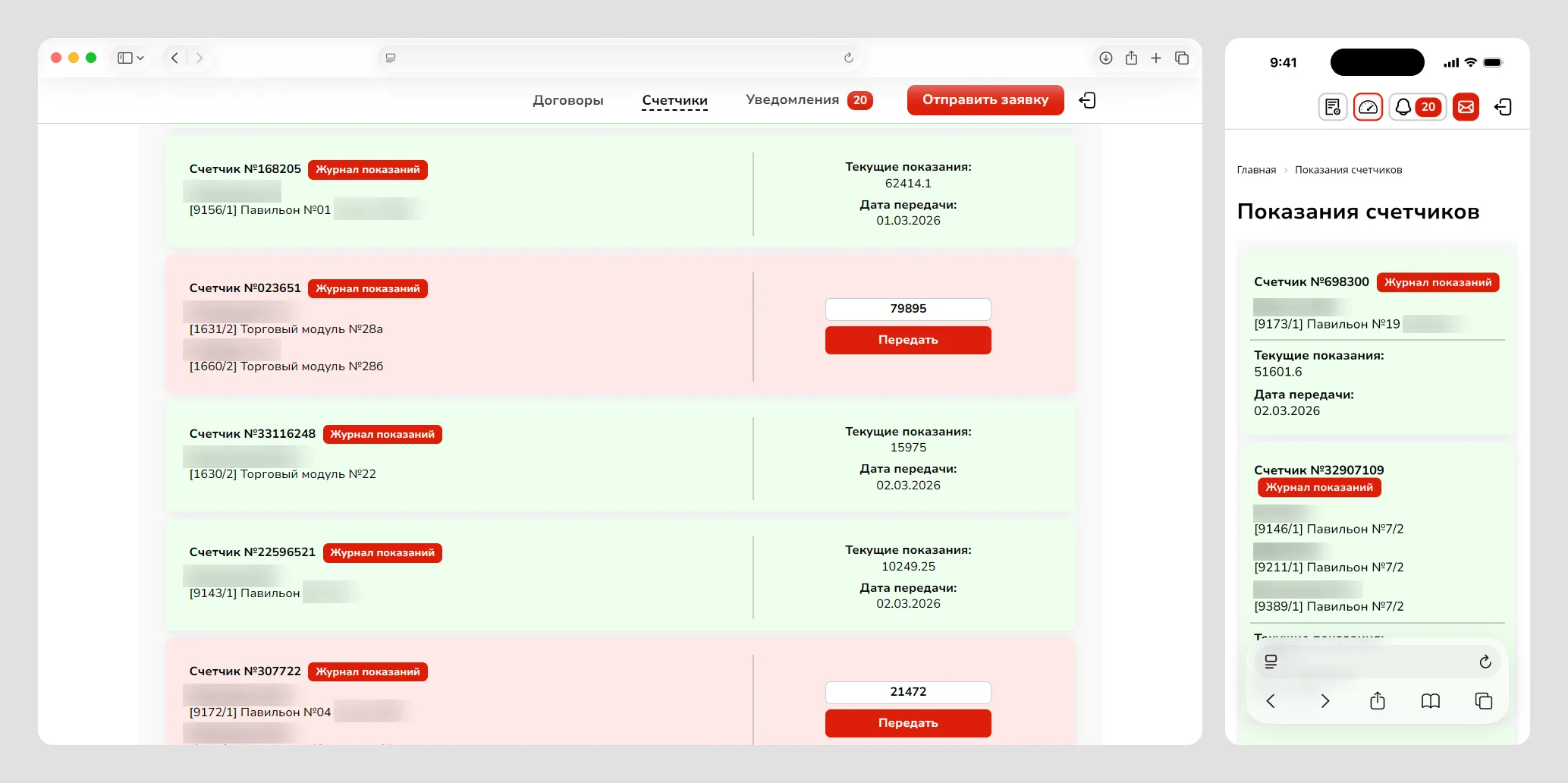This screenshot has width=1568, height=783.
Task: Open the contracts icon in mobile header
Action: (x=1332, y=107)
